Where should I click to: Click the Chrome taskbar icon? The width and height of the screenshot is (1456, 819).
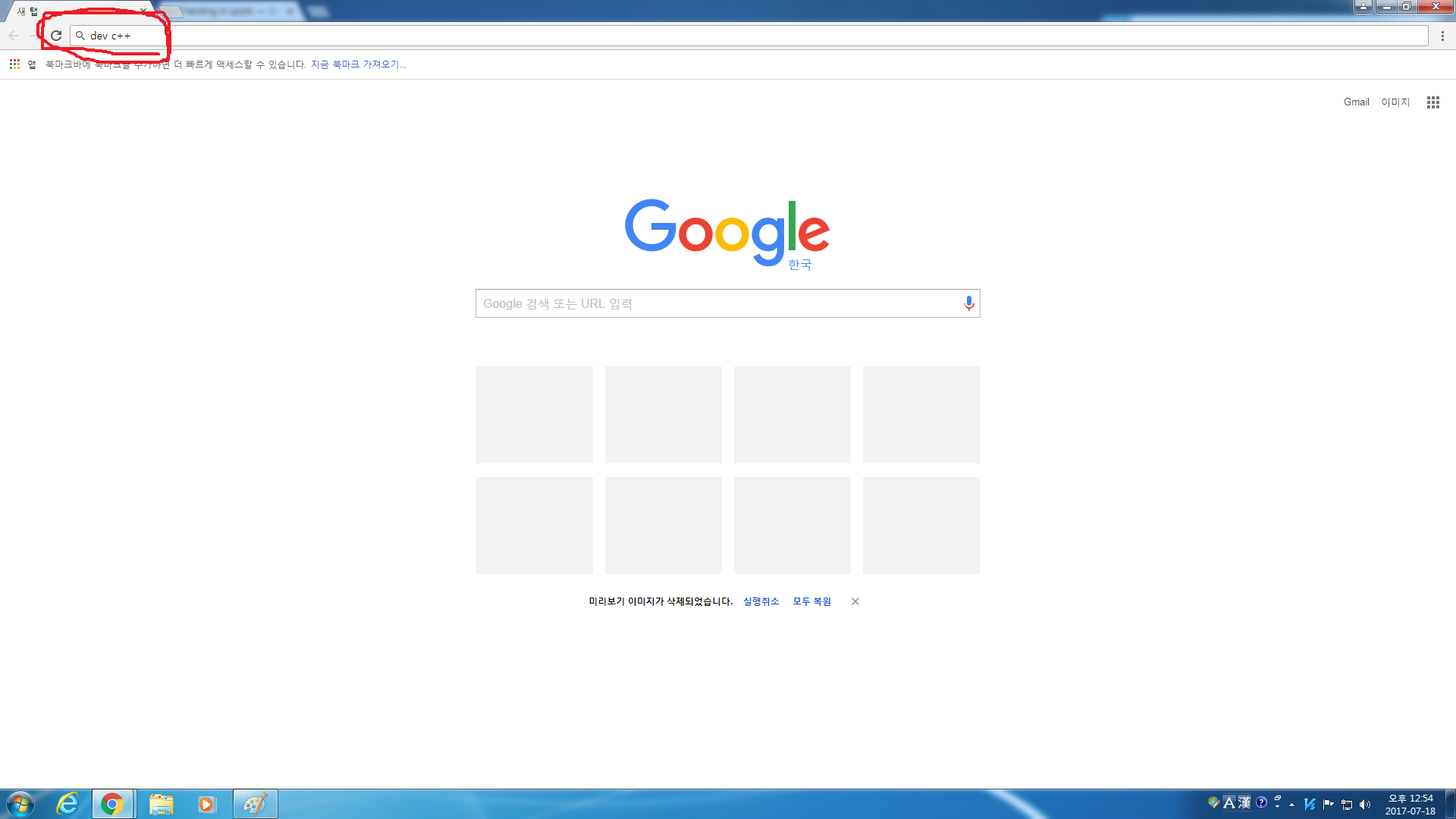coord(112,804)
